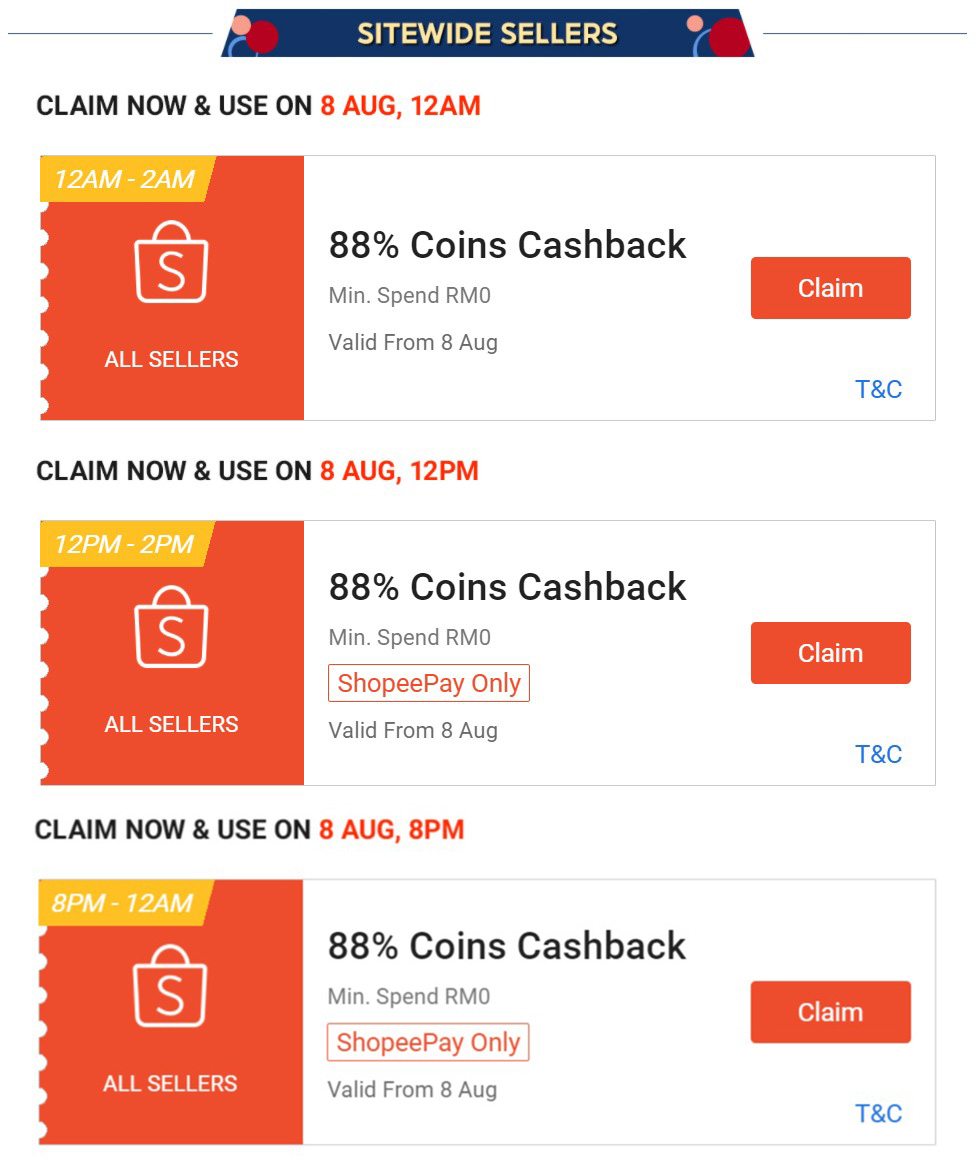Click ShopeePay Only tag on 8PM voucher
976x1161 pixels.
click(428, 1042)
